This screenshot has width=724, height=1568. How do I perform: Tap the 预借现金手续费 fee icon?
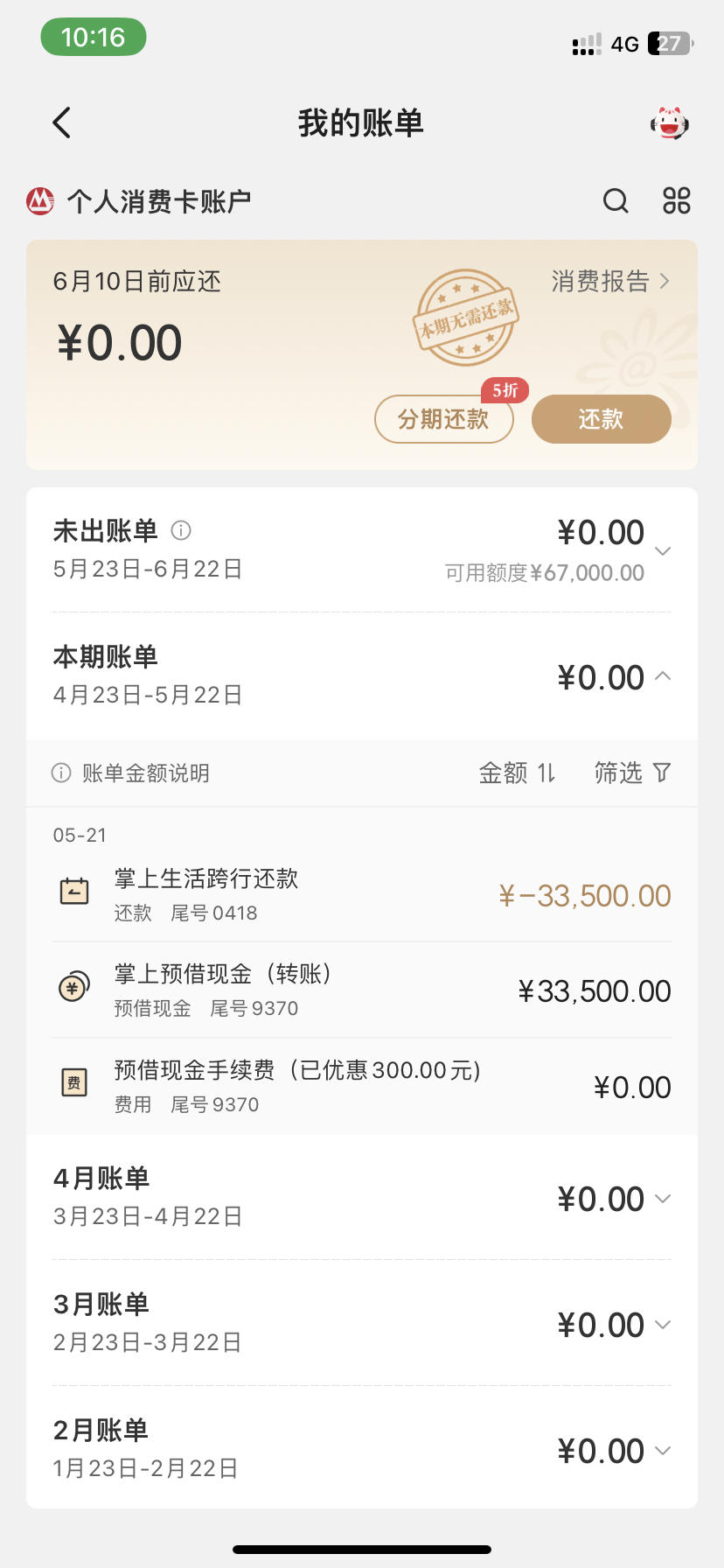74,1083
